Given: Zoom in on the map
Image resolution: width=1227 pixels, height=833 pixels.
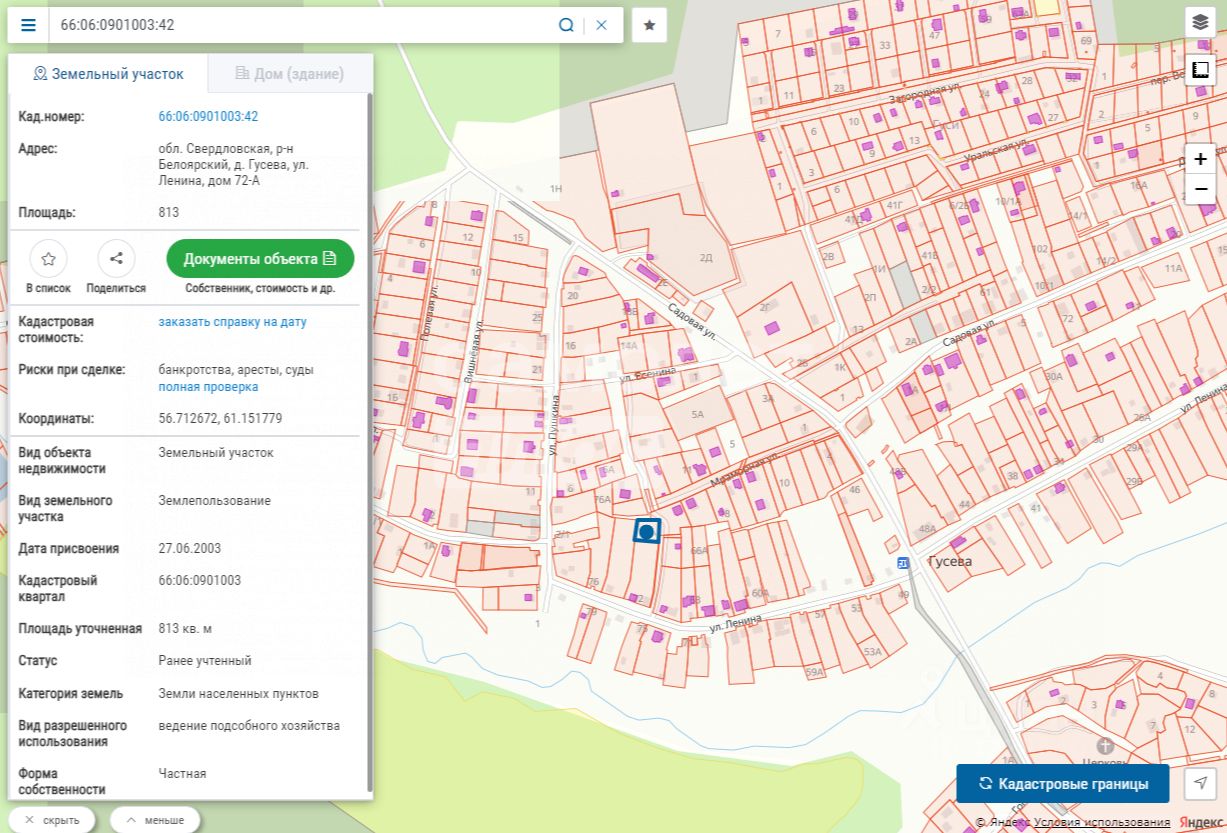Looking at the screenshot, I should [x=1200, y=158].
